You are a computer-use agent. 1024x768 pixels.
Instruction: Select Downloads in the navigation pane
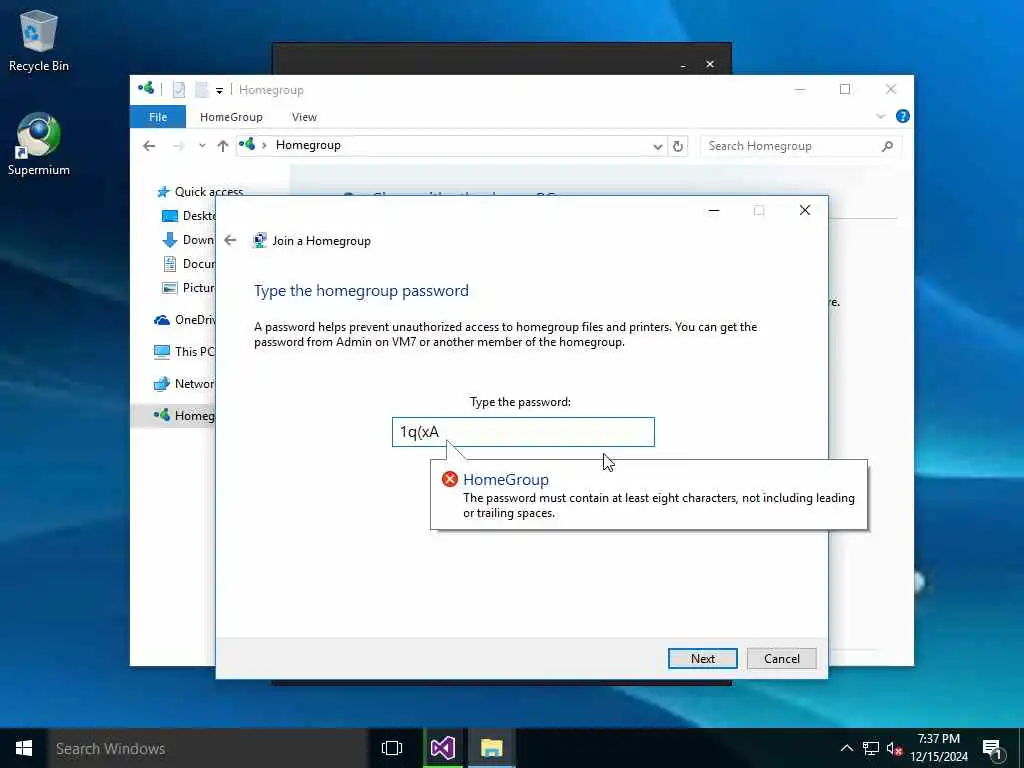pyautogui.click(x=188, y=240)
